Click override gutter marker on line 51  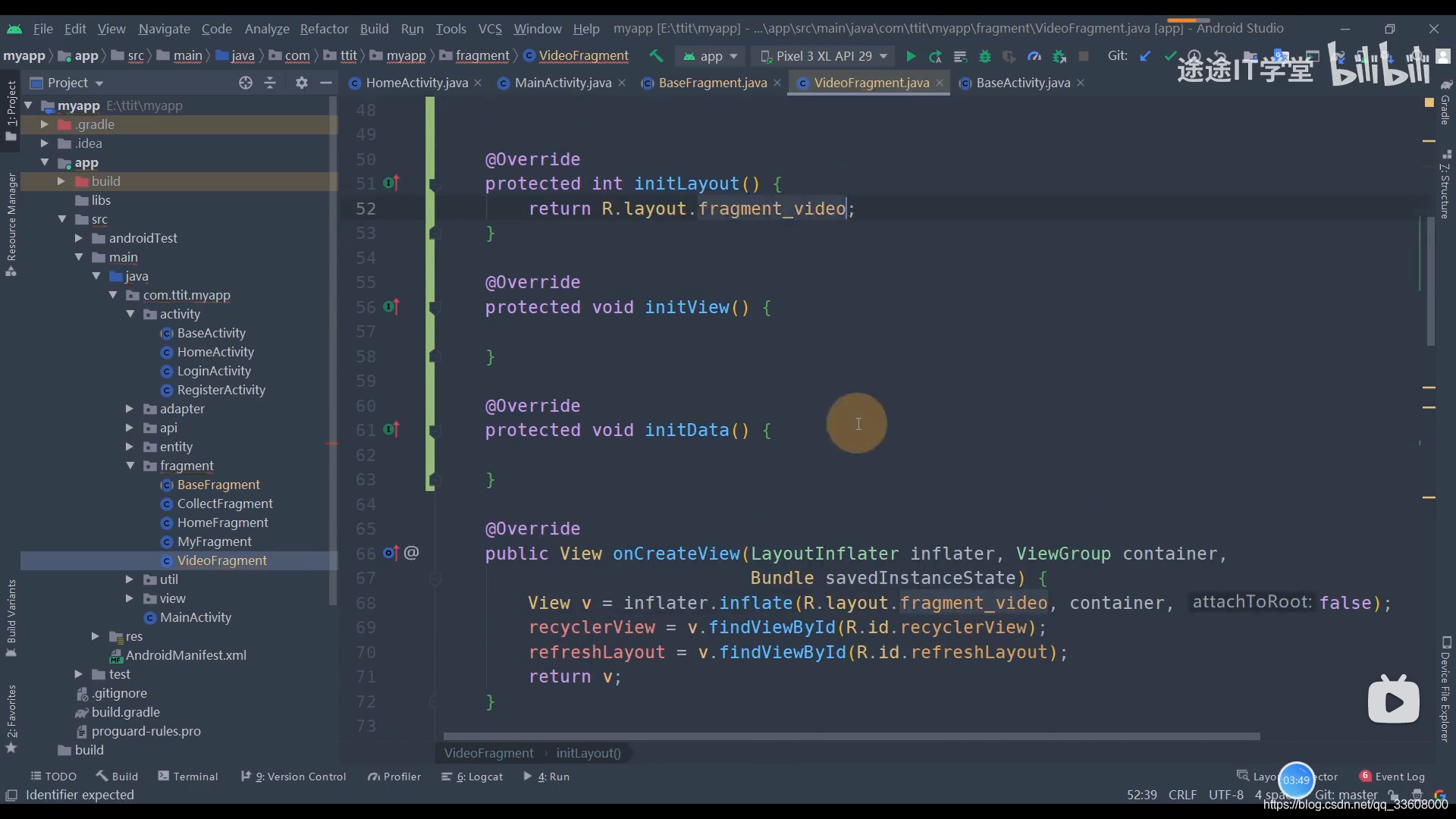pos(391,183)
